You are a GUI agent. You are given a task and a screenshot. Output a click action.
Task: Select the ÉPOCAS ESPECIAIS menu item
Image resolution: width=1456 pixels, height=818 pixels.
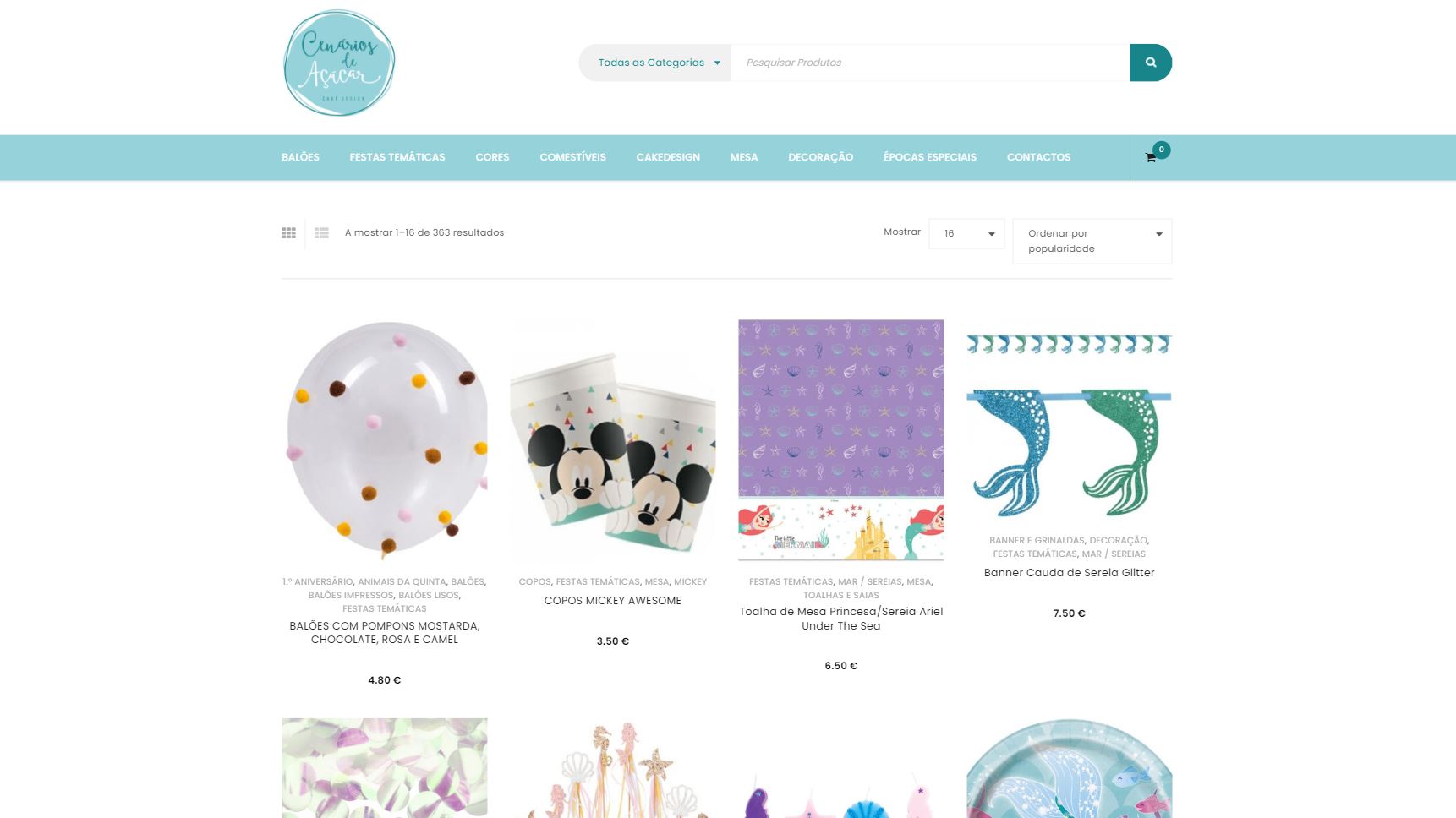(929, 157)
